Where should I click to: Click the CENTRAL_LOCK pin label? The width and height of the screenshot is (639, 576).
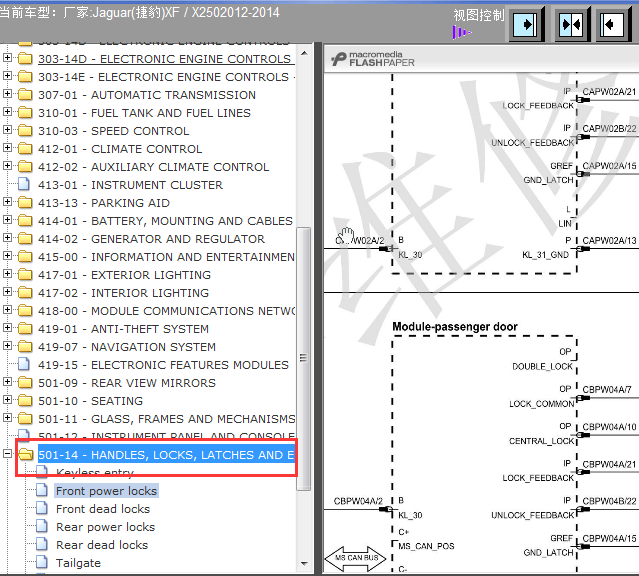coord(542,441)
